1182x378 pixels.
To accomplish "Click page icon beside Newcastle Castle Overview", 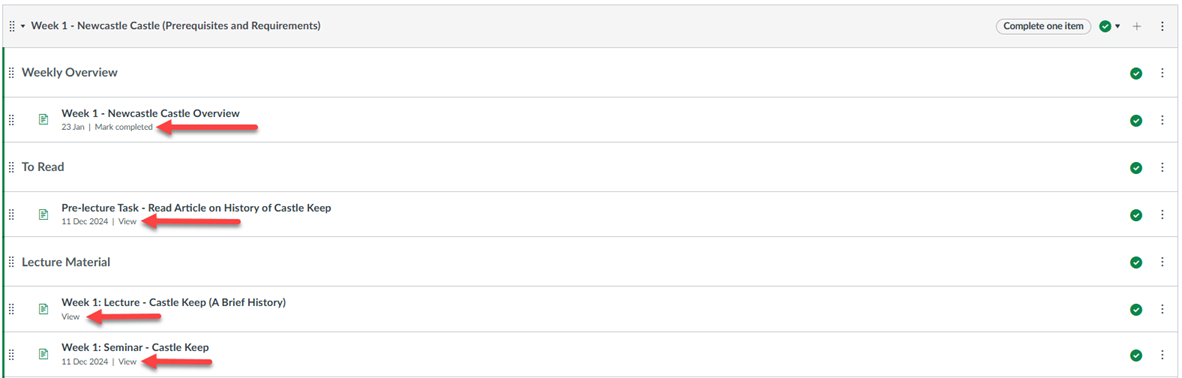I will click(44, 119).
